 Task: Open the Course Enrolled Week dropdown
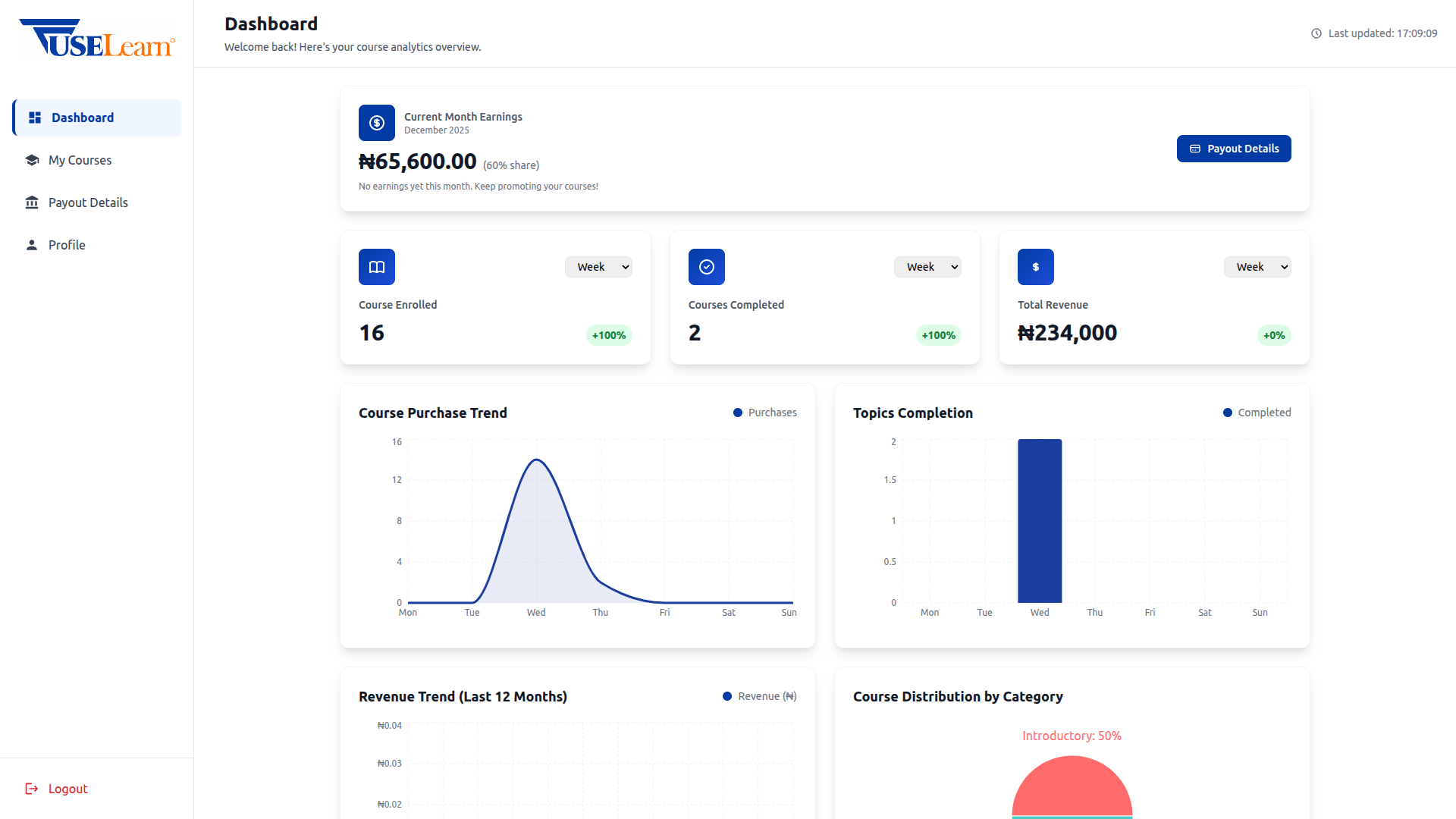pyautogui.click(x=598, y=267)
